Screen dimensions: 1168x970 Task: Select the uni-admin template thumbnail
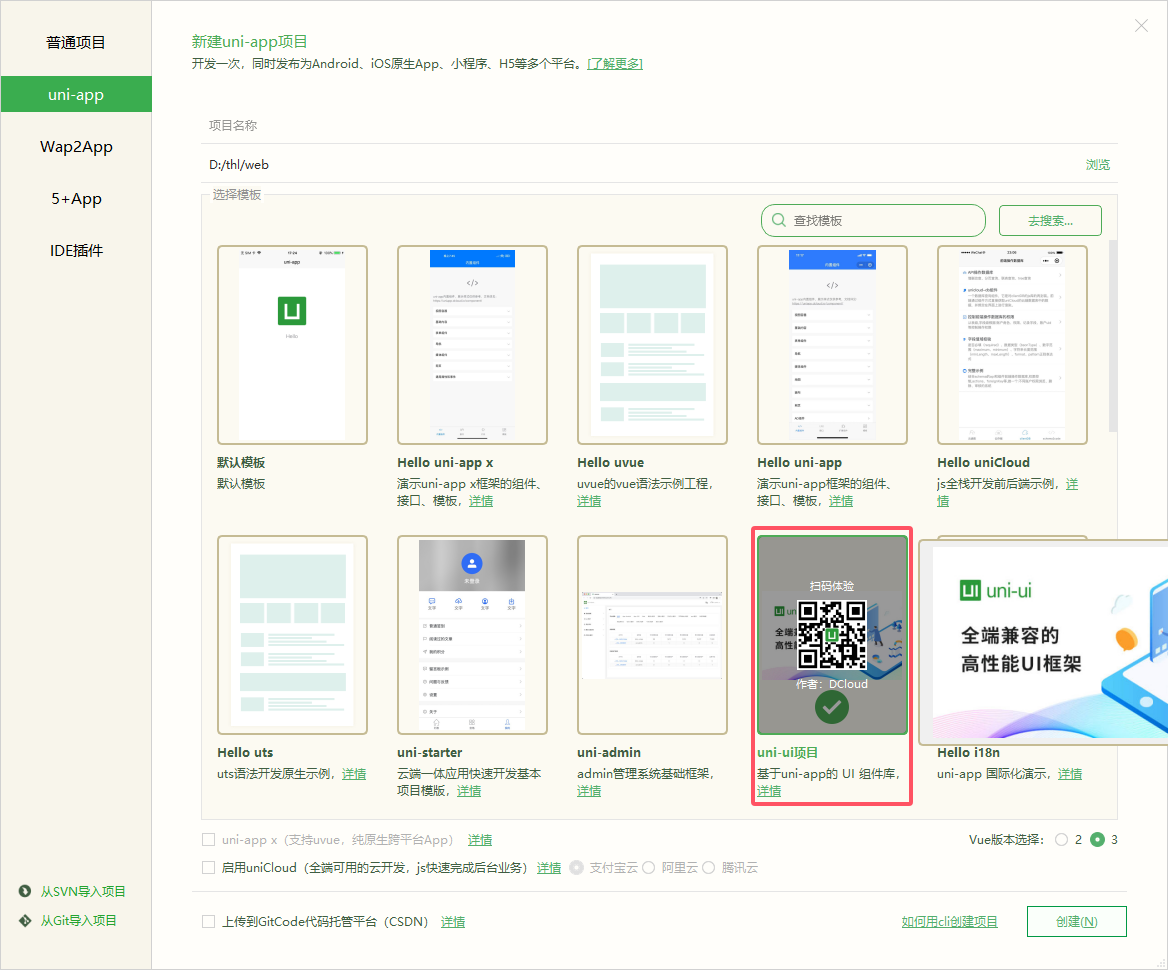[x=652, y=635]
